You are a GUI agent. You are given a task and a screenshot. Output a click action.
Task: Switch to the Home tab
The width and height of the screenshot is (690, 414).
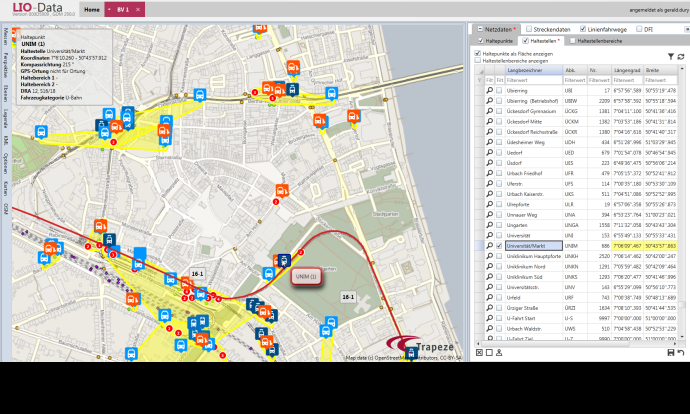(x=91, y=9)
